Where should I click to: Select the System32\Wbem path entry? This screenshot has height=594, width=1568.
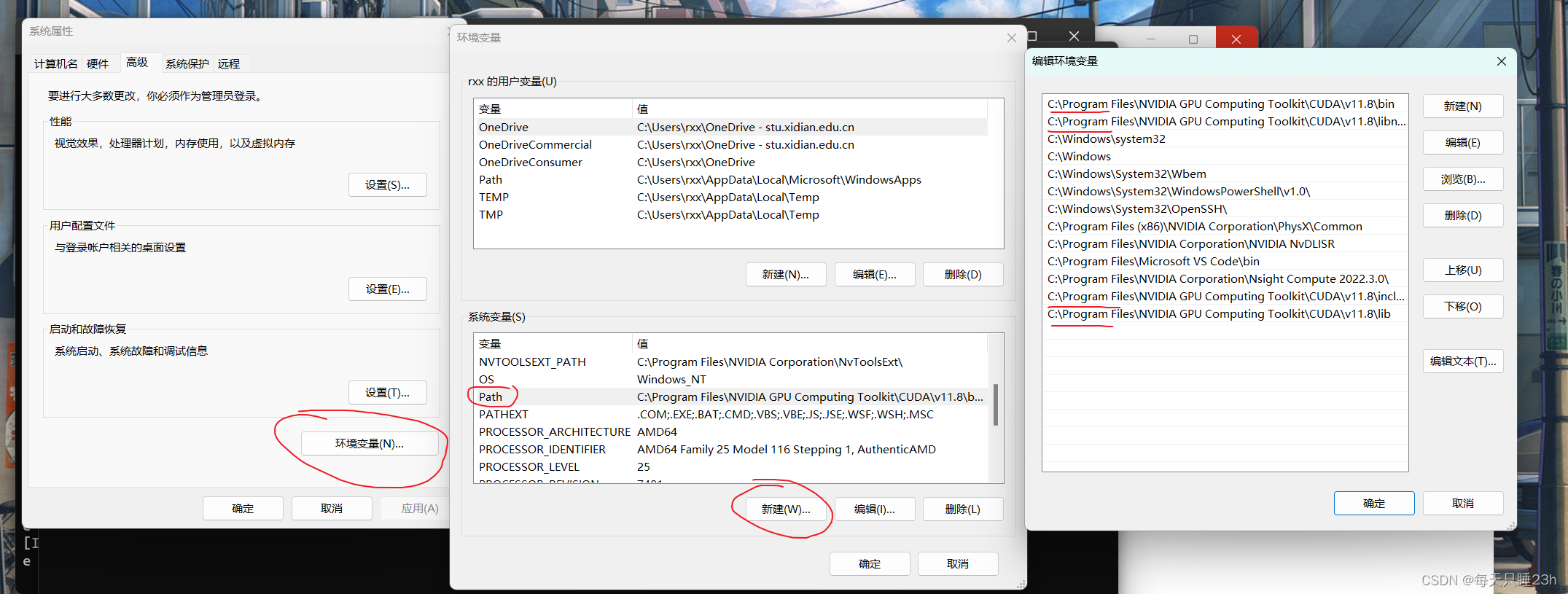[1225, 173]
